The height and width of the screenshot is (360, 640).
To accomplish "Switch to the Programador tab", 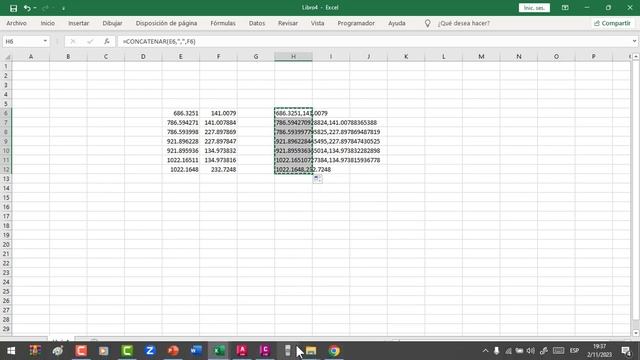I will [356, 23].
